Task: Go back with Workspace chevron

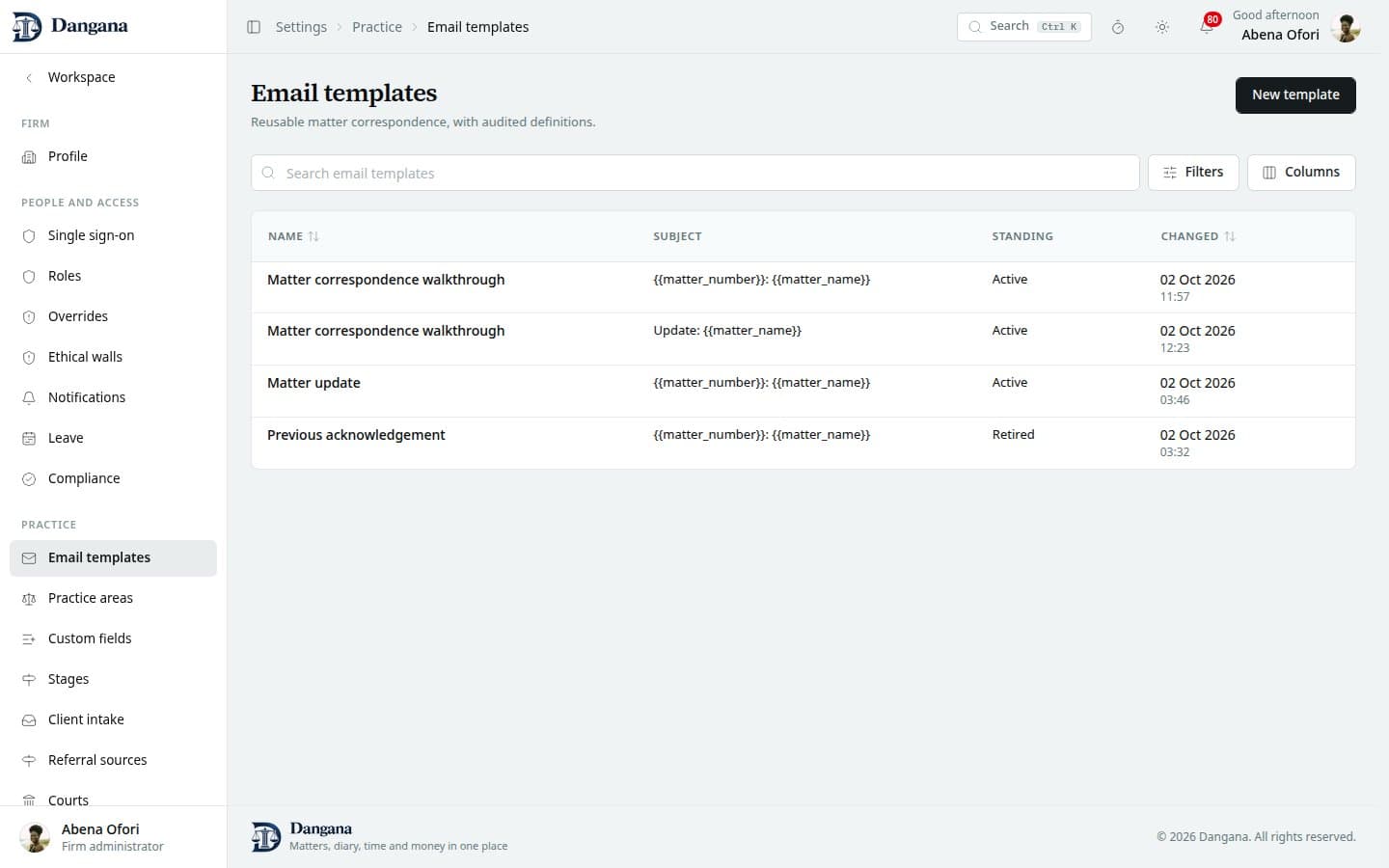Action: click(x=29, y=77)
